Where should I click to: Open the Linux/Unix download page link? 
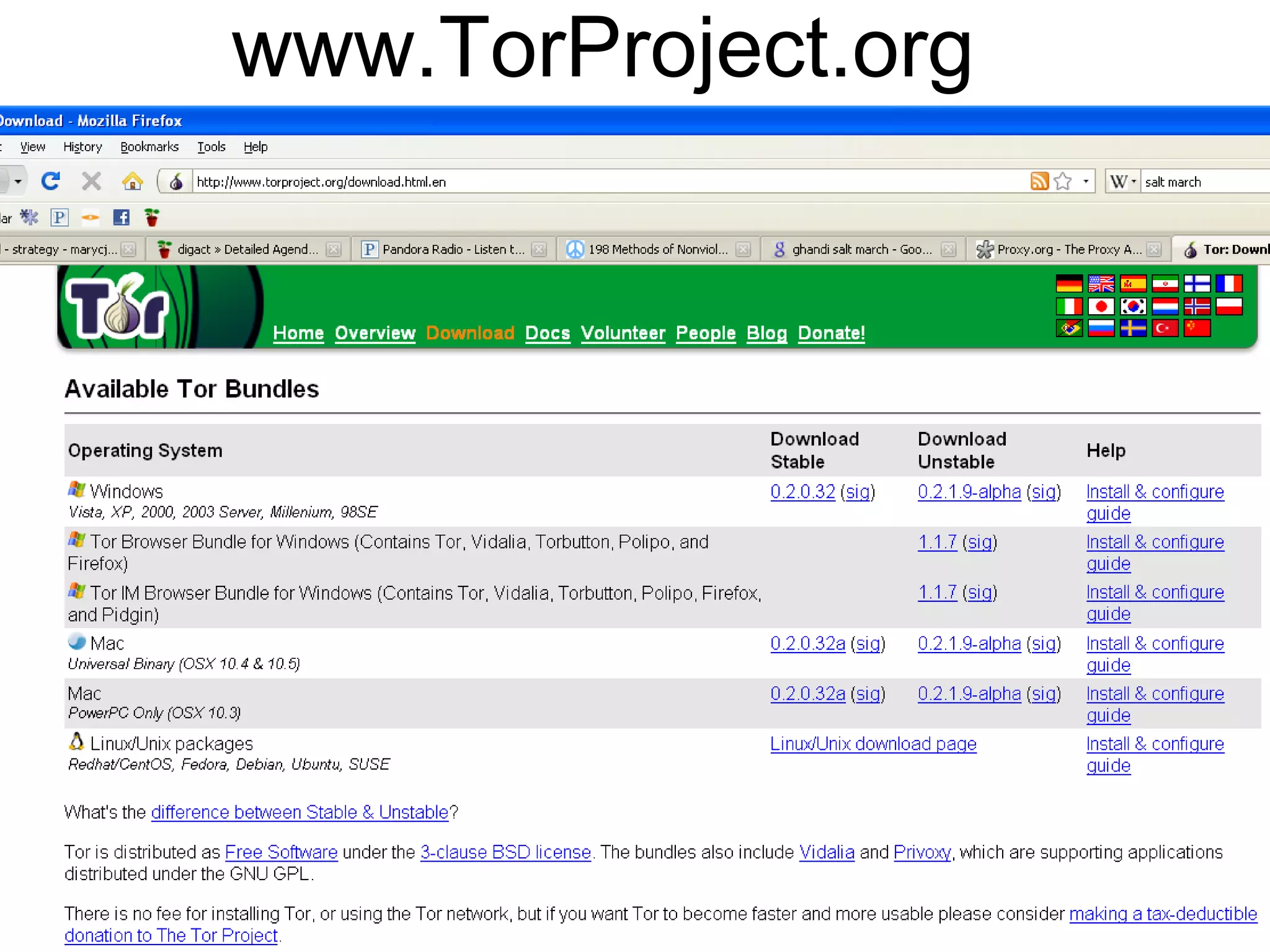click(x=873, y=744)
